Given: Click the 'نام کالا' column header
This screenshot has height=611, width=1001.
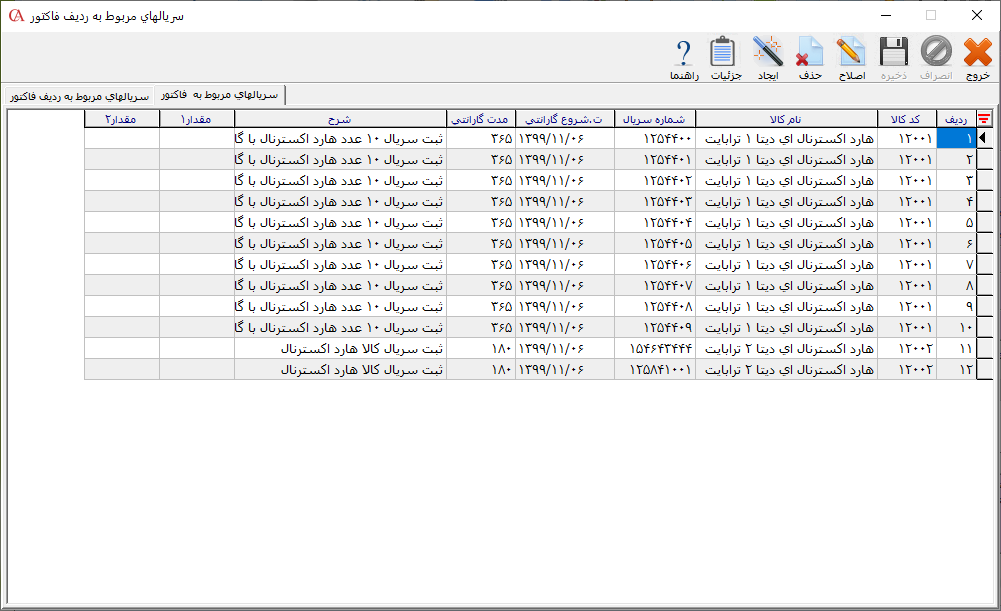Looking at the screenshot, I should [785, 119].
